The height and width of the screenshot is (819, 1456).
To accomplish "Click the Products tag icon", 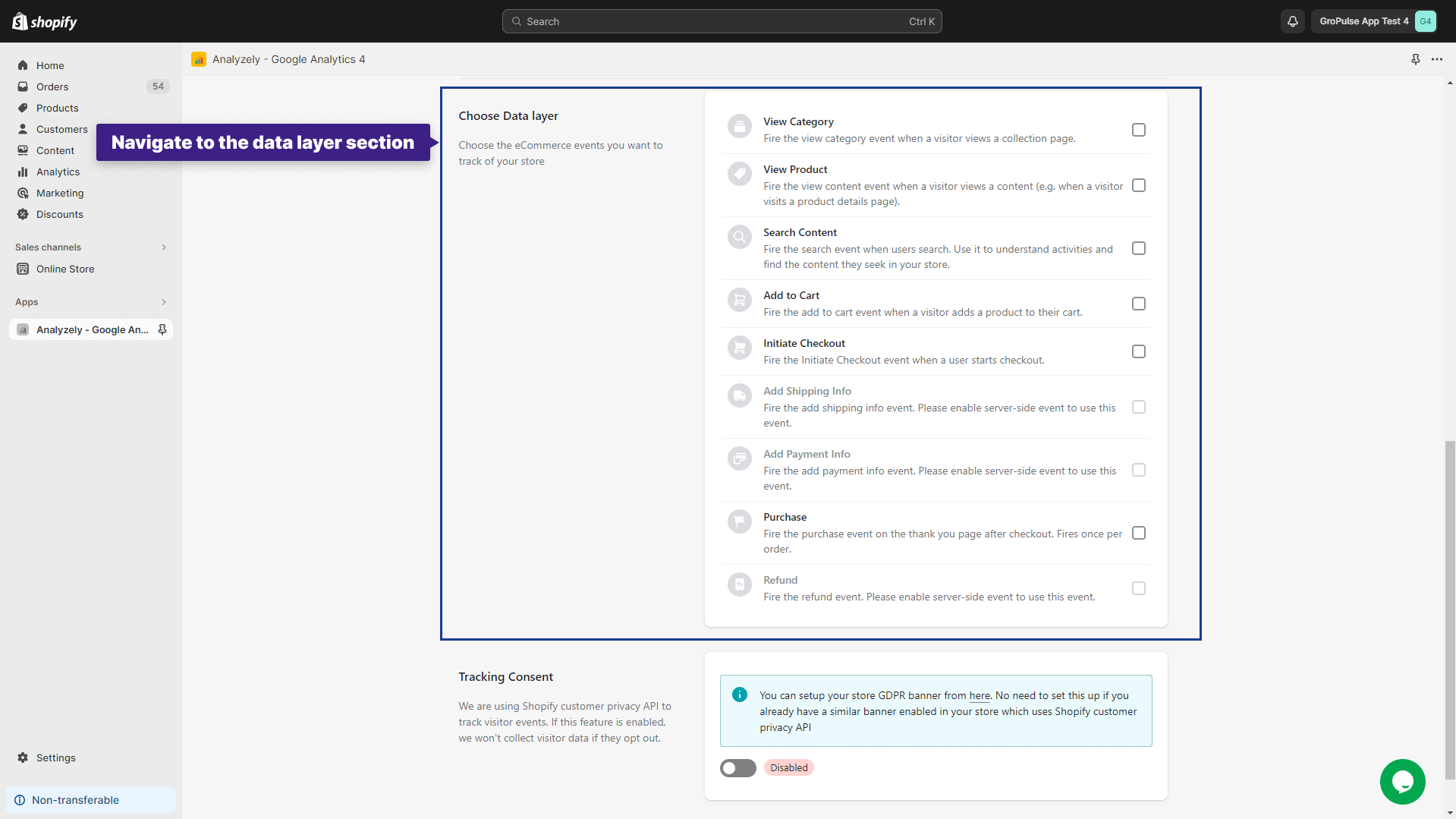I will pos(23,108).
